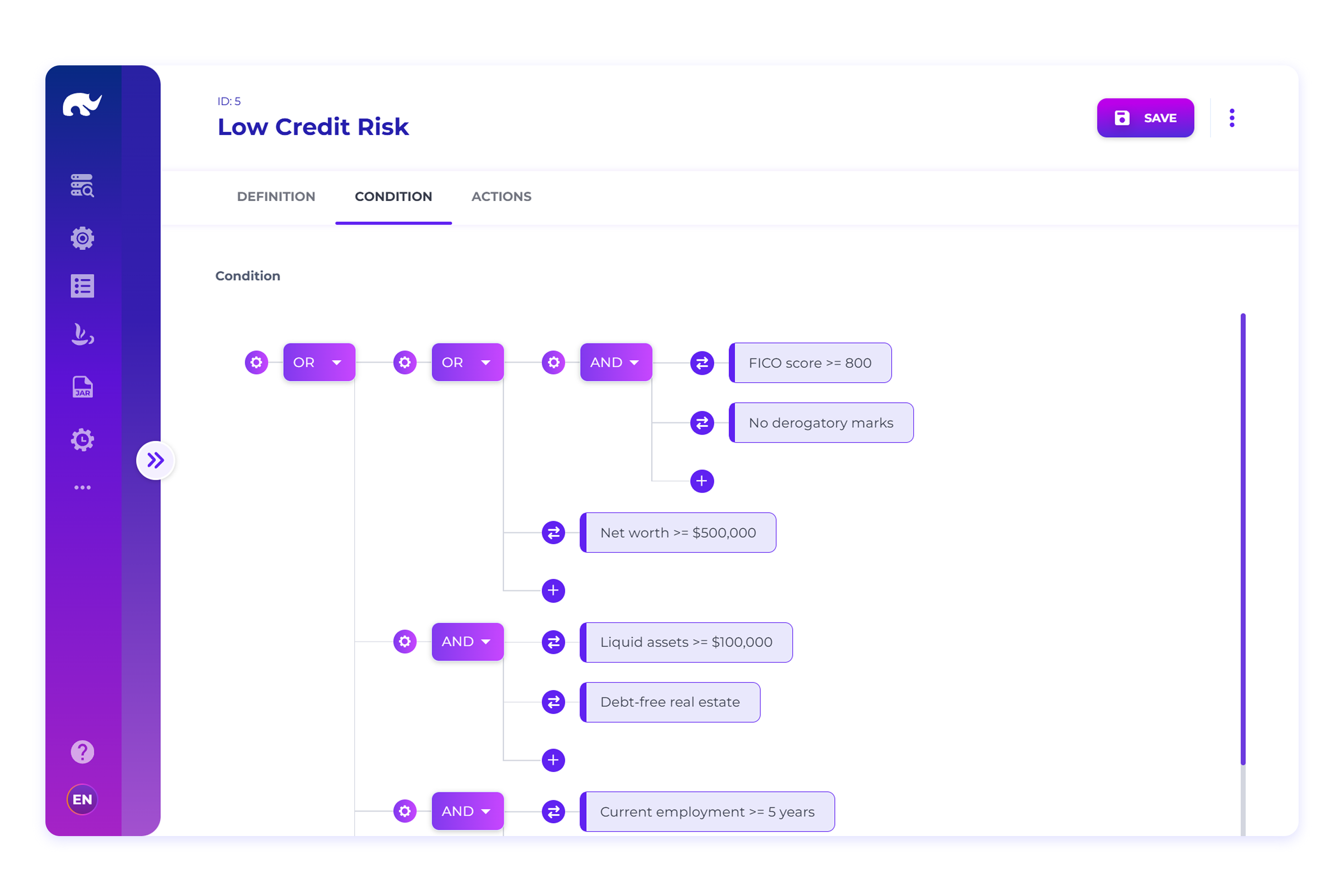
Task: Expand the root OR operator dropdown
Action: [336, 362]
